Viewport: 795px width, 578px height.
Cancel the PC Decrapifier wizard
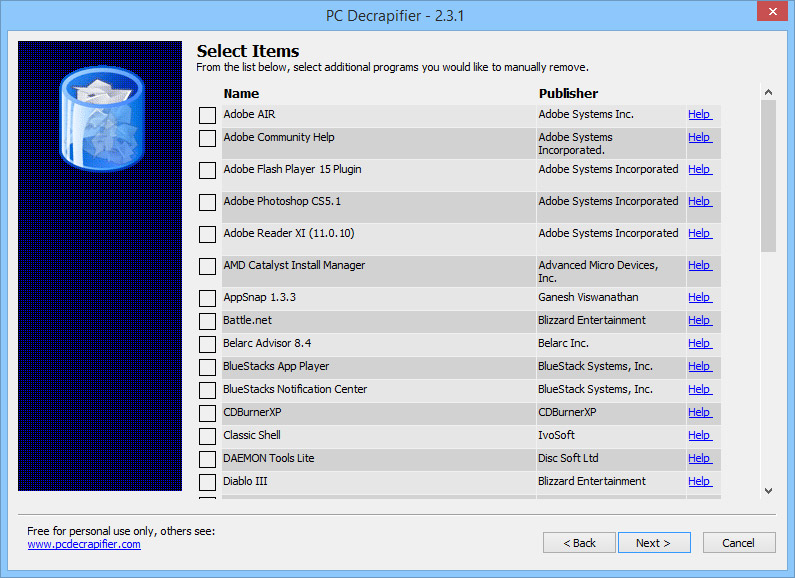[x=739, y=543]
